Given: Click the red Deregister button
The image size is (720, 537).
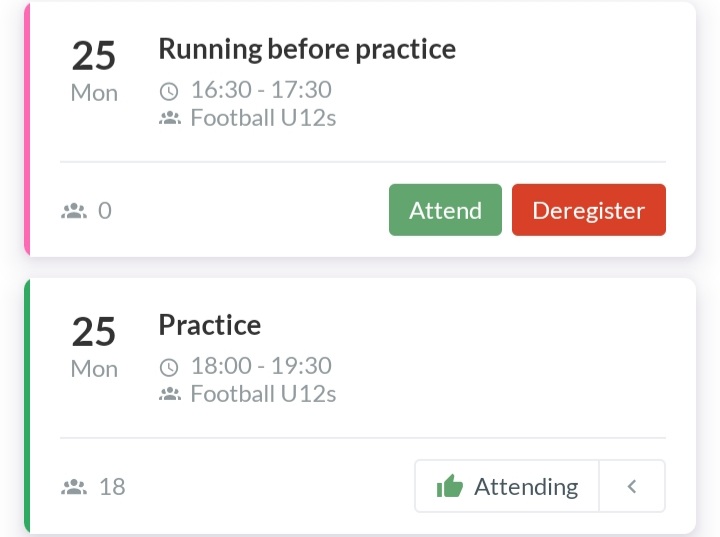Looking at the screenshot, I should [589, 210].
